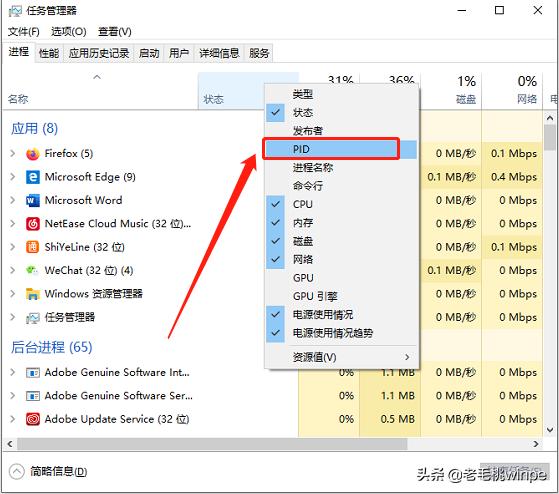This screenshot has width=559, height=494.
Task: Switch to the 服务 tab
Action: click(259, 53)
